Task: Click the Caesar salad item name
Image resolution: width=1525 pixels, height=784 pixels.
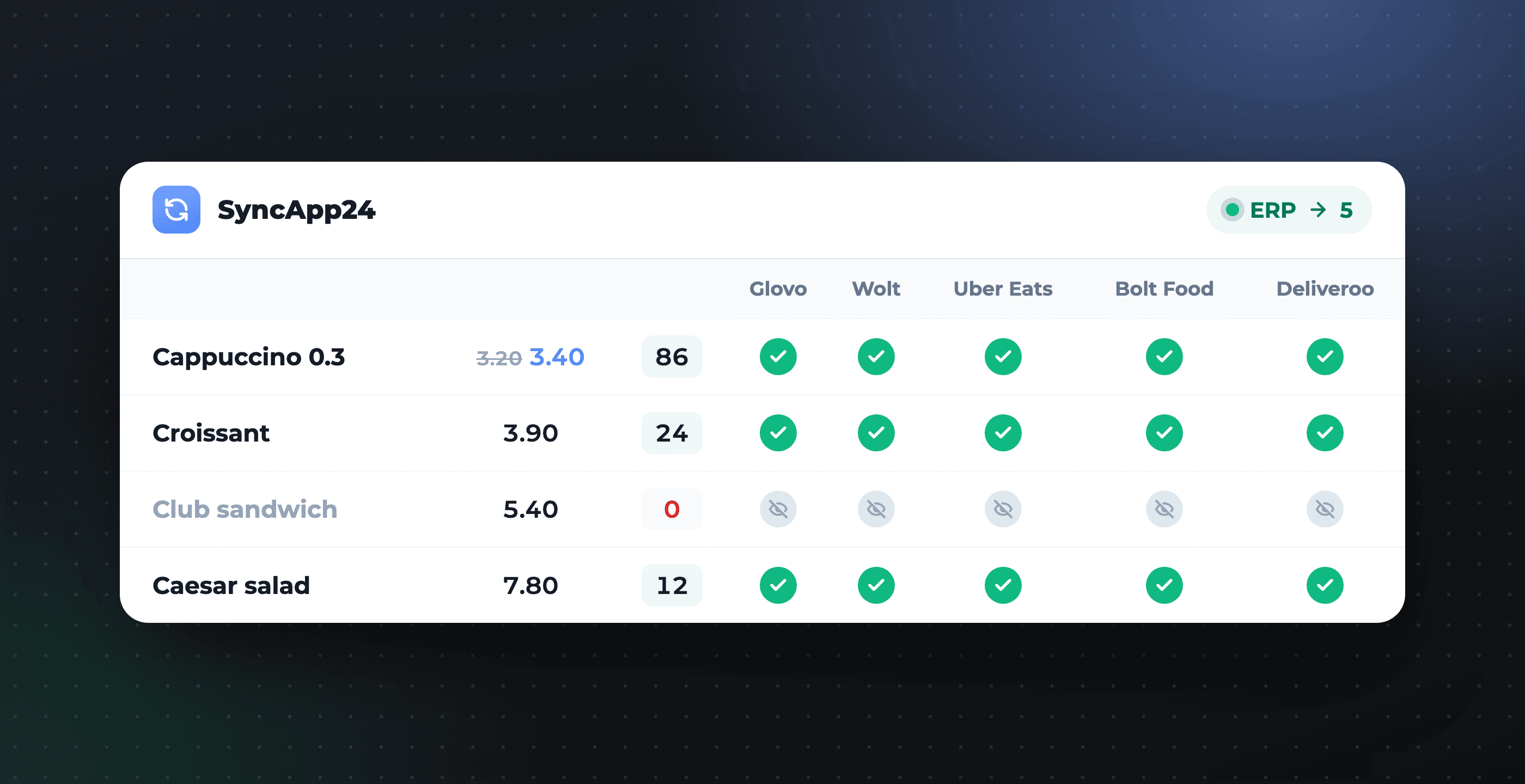Action: [x=231, y=585]
